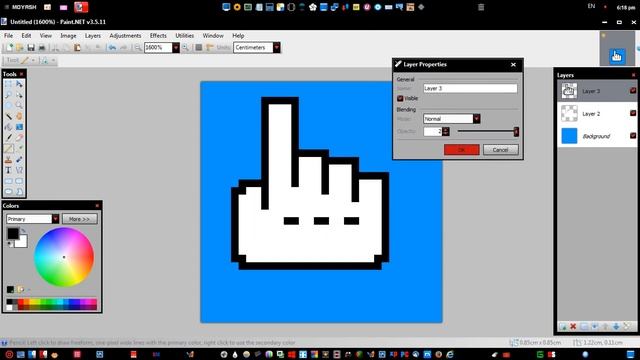Click the Opacity spinner arrows
Viewport: 640px width, 360px height.
[446, 131]
